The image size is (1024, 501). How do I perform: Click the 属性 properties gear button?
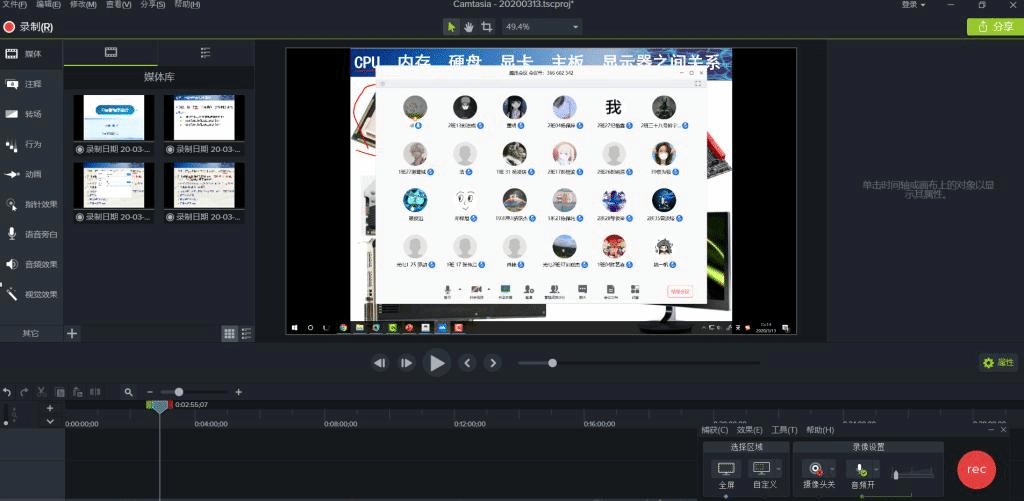(998, 363)
